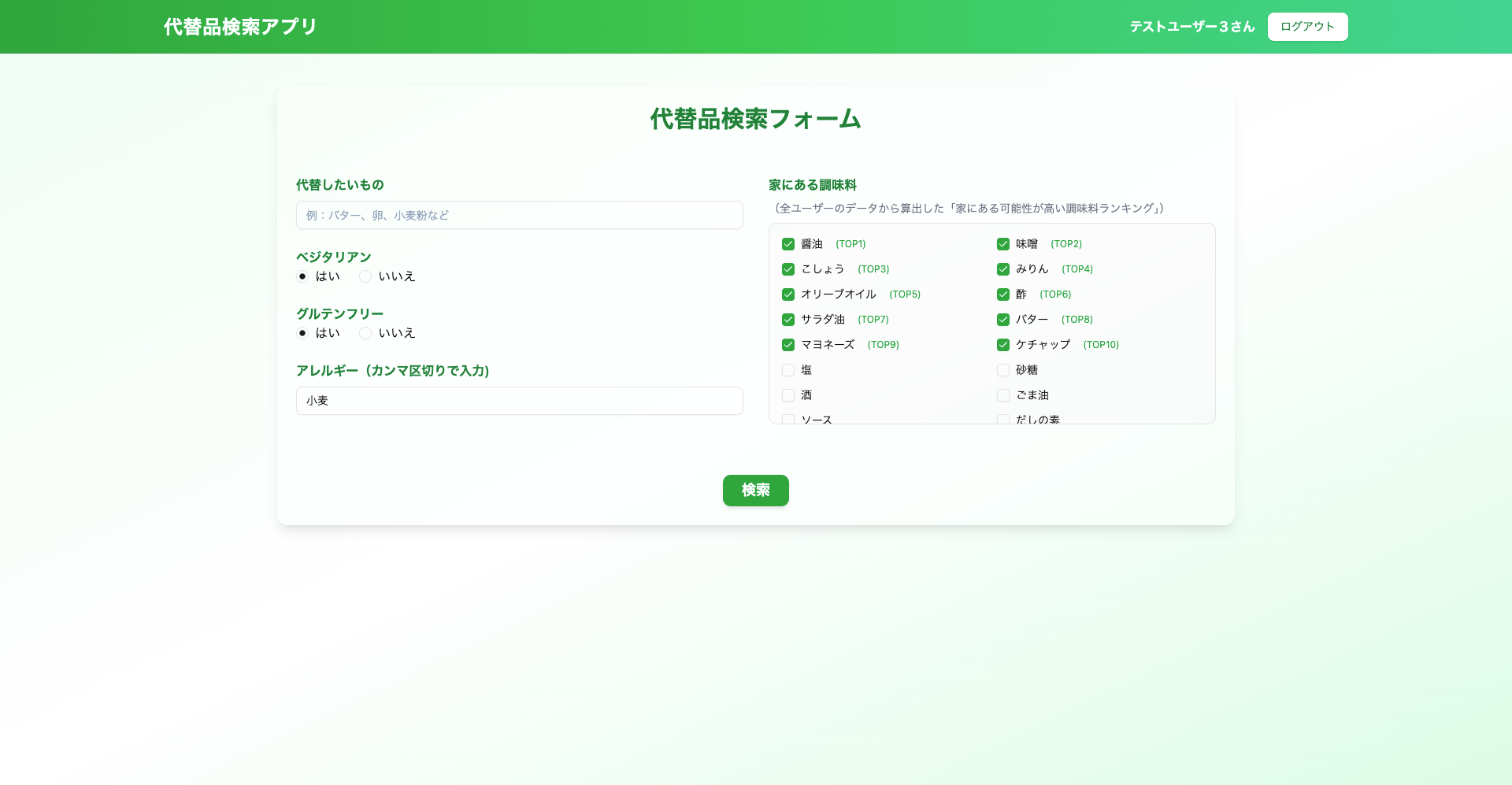Uncheck the こしょう checkbox

[788, 269]
